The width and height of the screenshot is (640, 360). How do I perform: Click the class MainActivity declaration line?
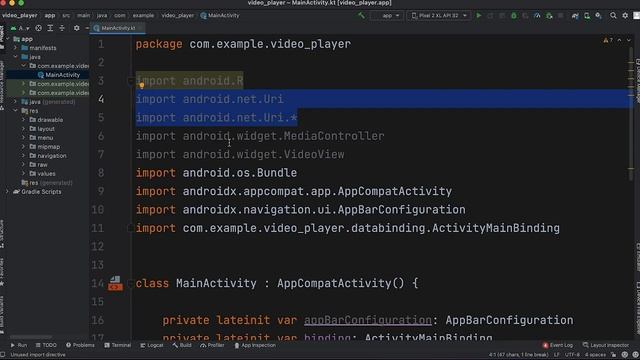click(x=277, y=283)
